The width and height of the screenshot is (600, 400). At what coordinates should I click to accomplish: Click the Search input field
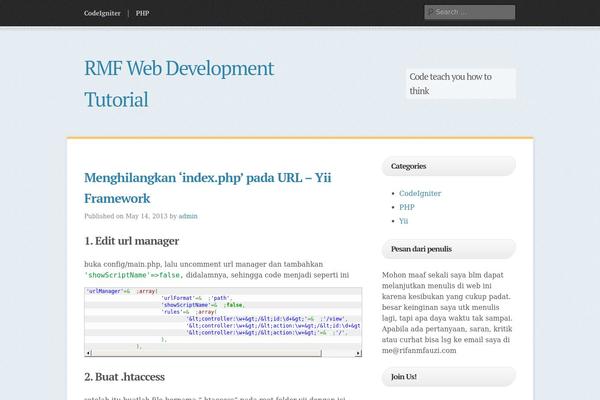470,12
